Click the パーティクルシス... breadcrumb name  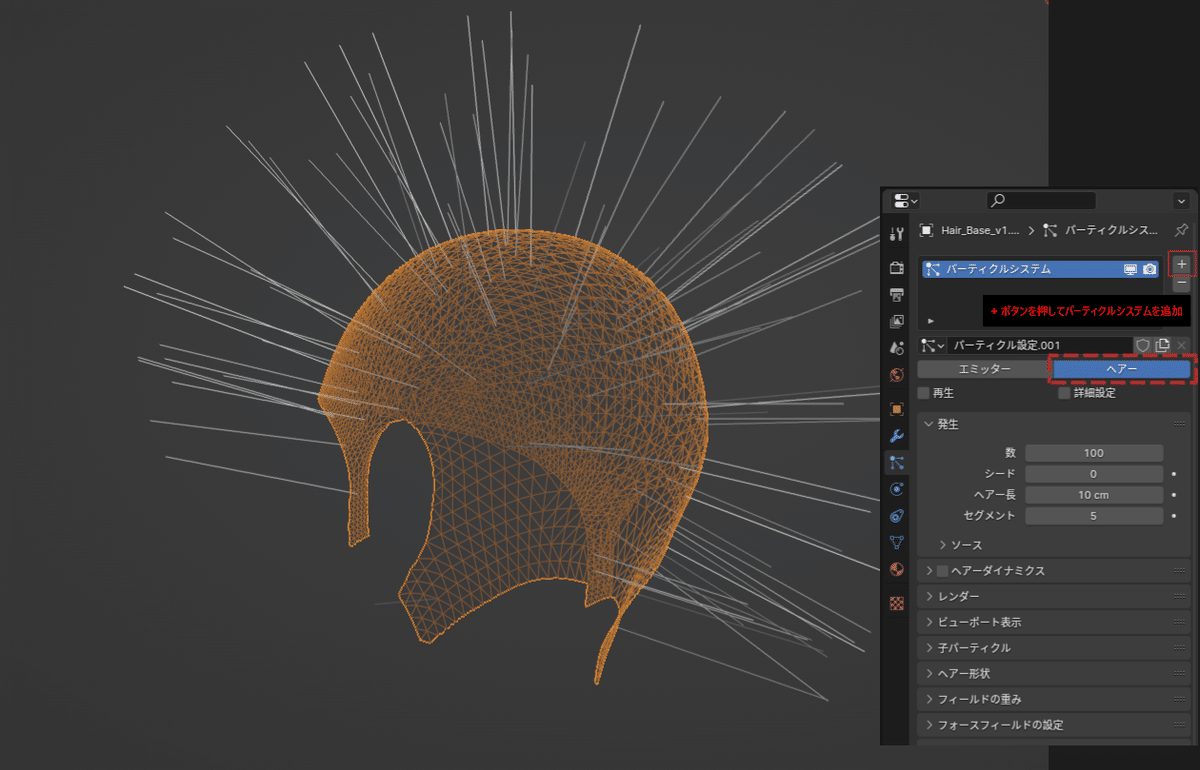click(x=1112, y=230)
